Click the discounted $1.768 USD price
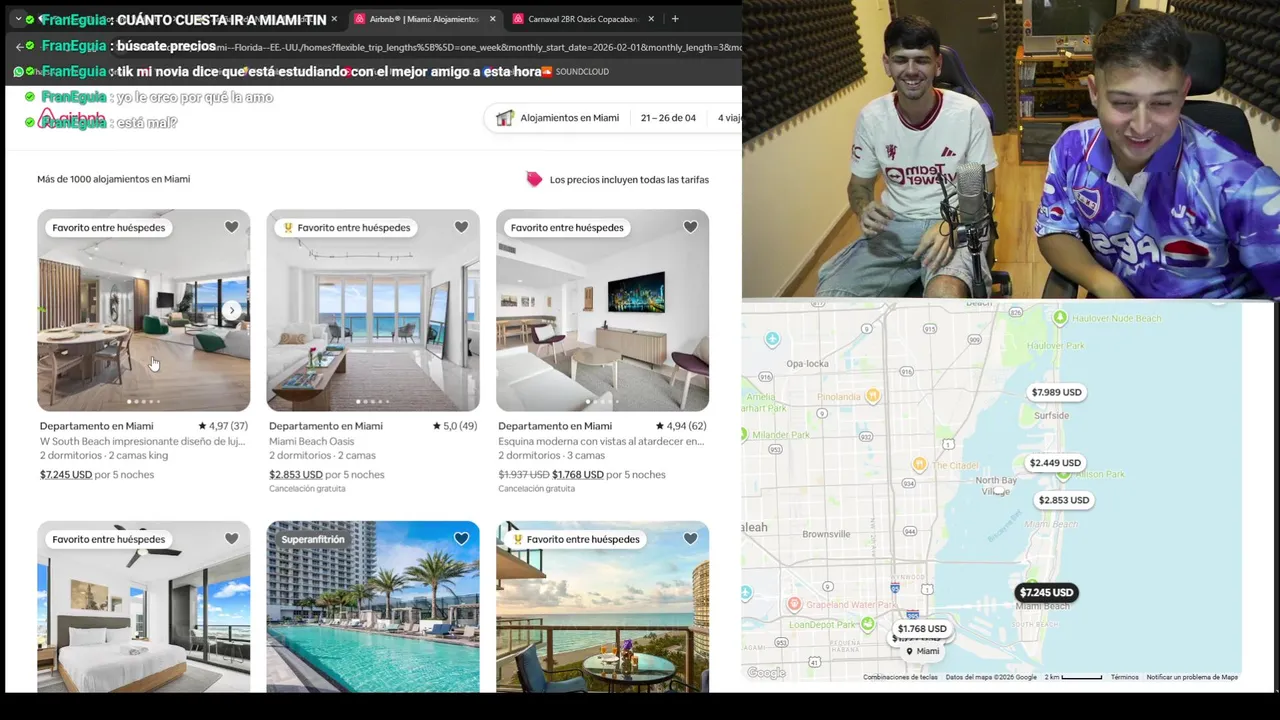This screenshot has width=1280, height=720. pyautogui.click(x=578, y=474)
